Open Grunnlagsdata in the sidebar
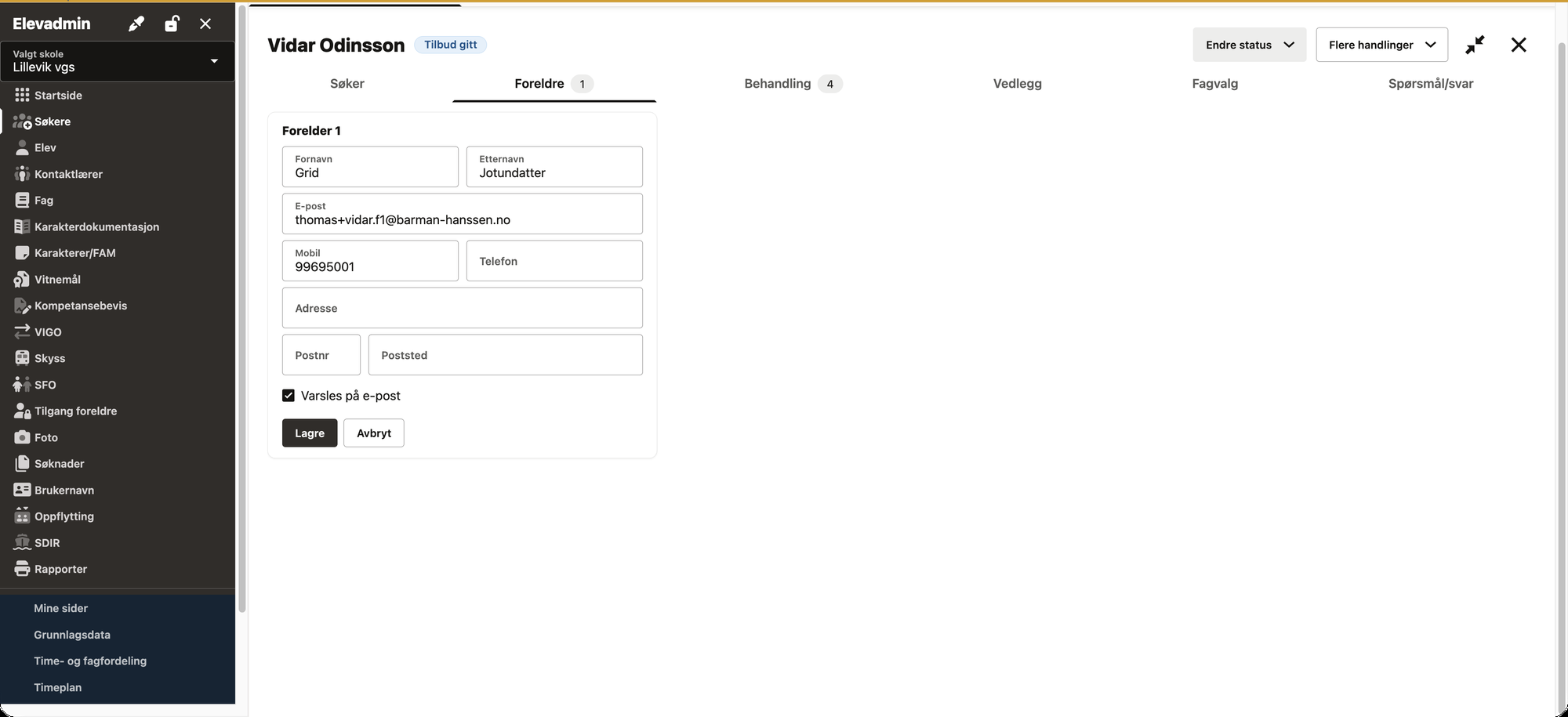The width and height of the screenshot is (1568, 717). coord(72,635)
